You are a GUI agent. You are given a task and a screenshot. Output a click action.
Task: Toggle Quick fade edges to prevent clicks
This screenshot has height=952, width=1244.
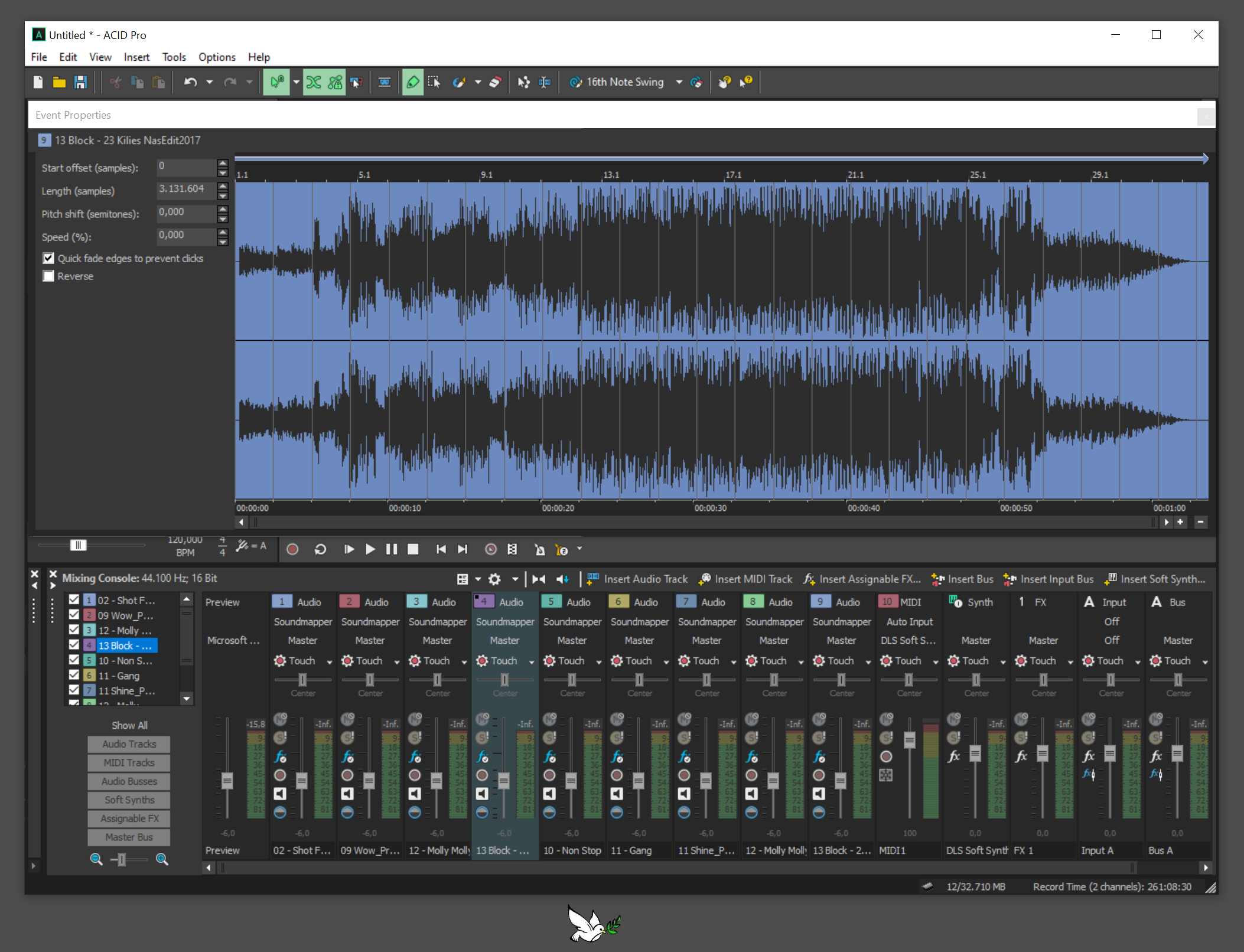click(48, 258)
